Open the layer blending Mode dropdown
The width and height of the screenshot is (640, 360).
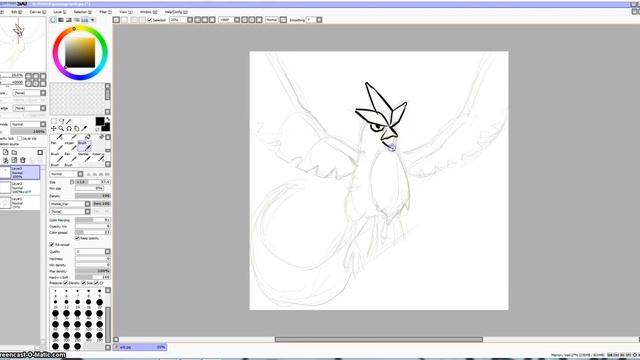[x=28, y=124]
